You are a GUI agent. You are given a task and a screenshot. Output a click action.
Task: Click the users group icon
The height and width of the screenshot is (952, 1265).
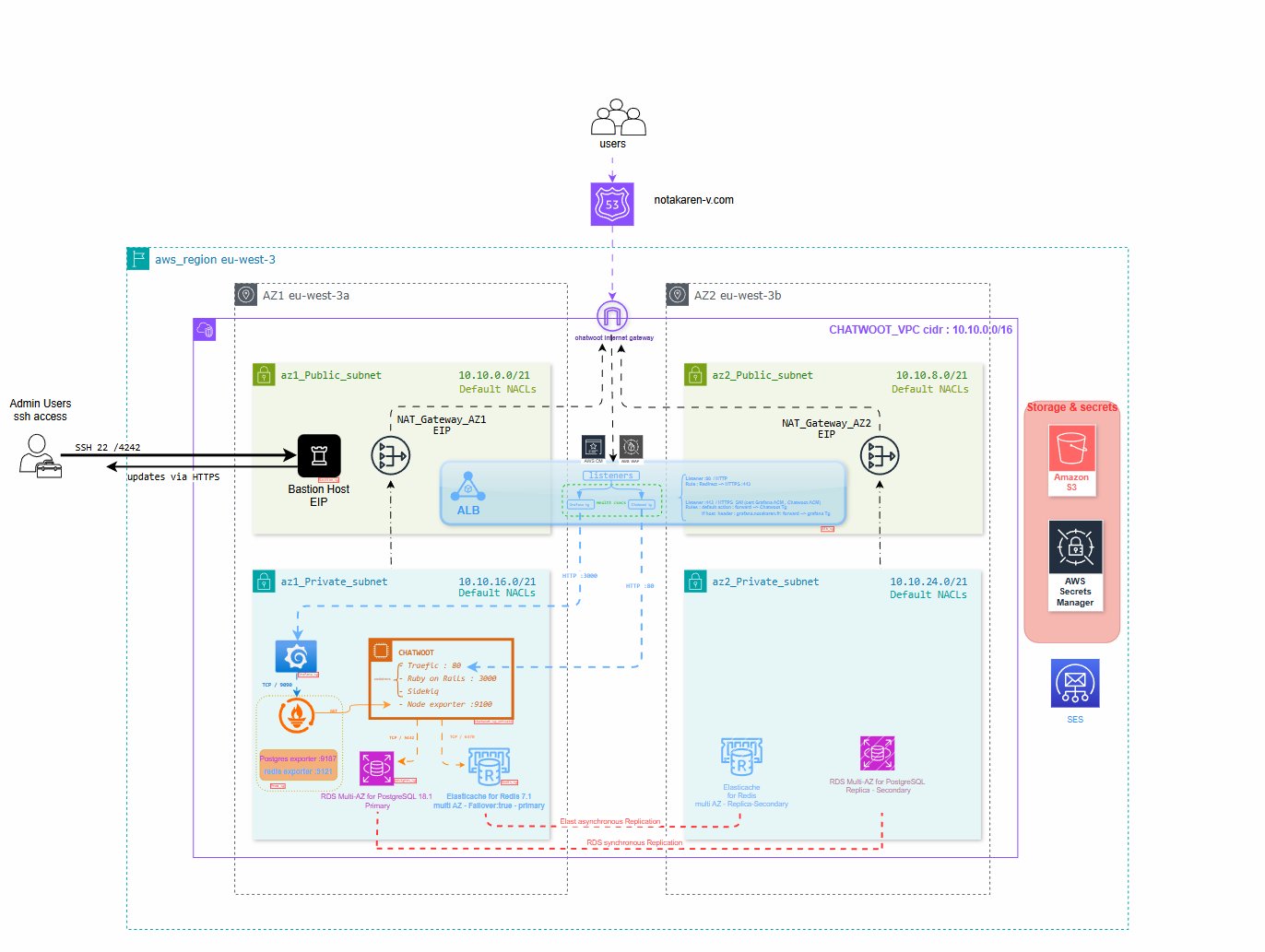618,117
